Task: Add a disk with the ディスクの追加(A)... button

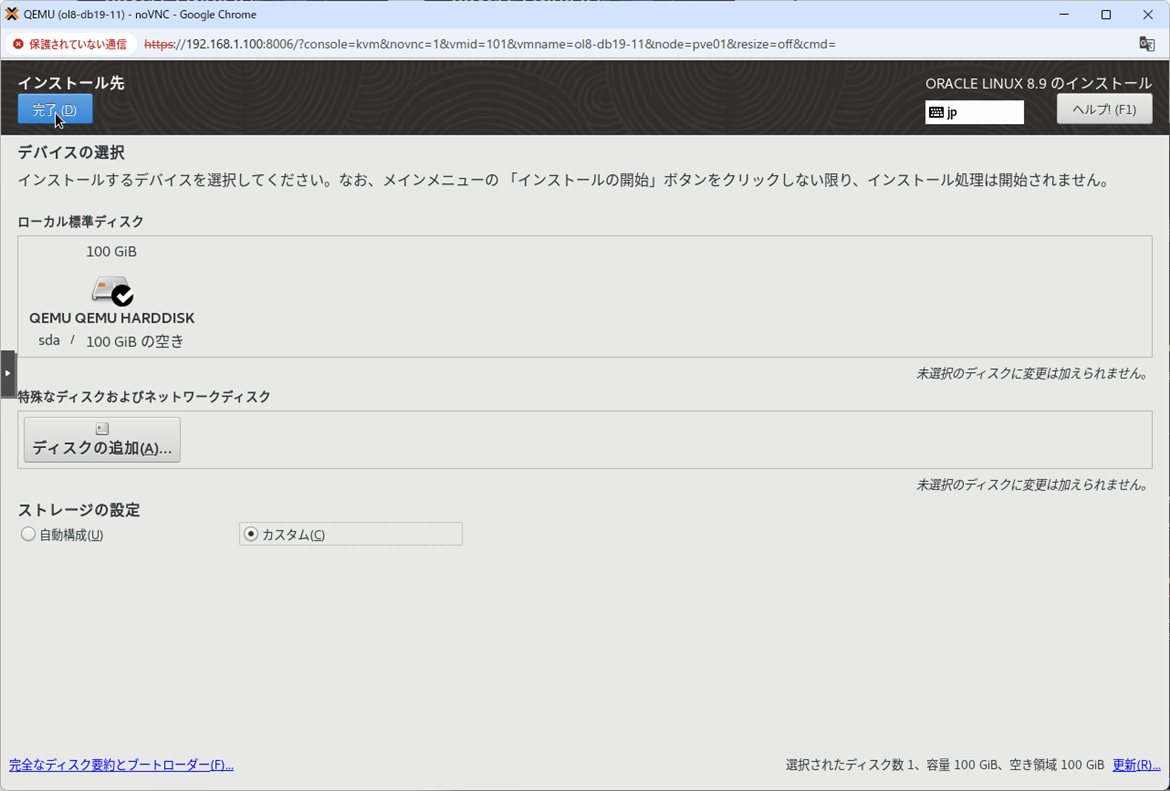Action: click(x=102, y=440)
